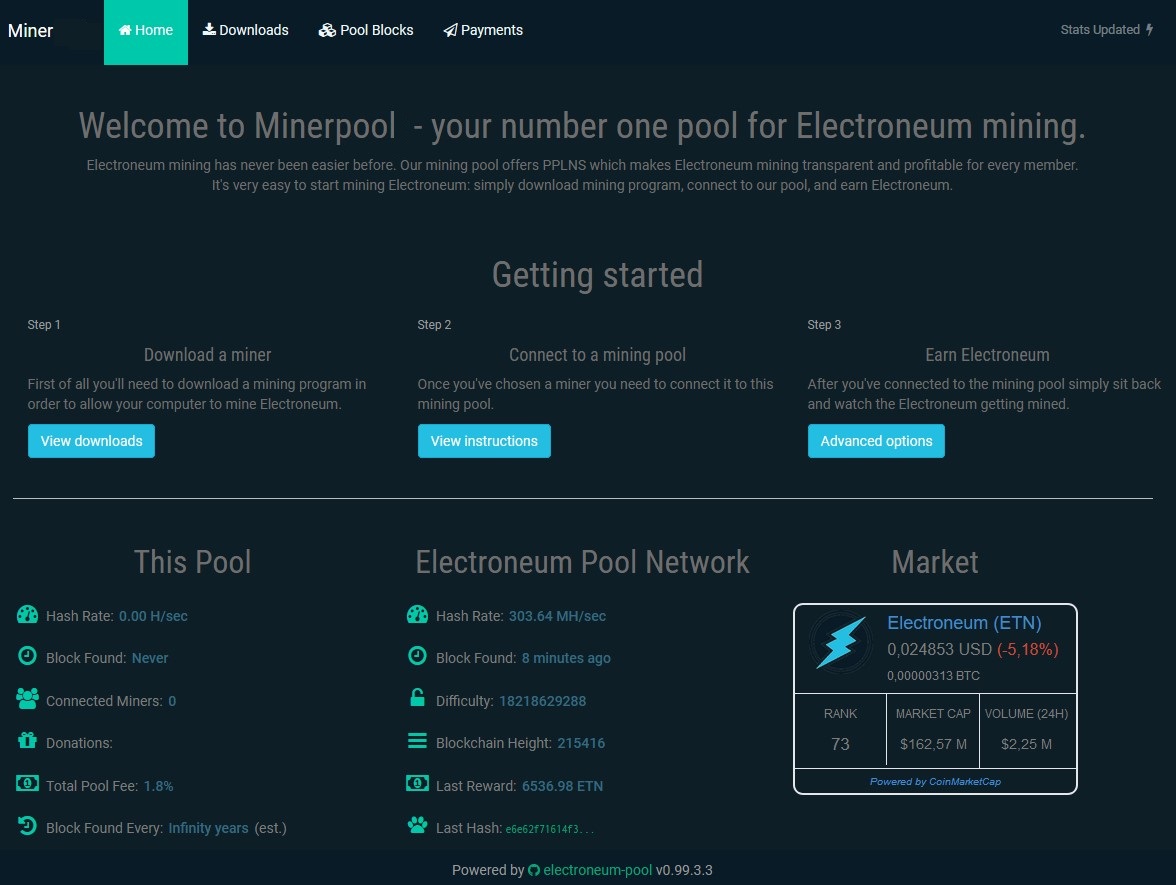Click the Donations gift icon

pyautogui.click(x=27, y=741)
